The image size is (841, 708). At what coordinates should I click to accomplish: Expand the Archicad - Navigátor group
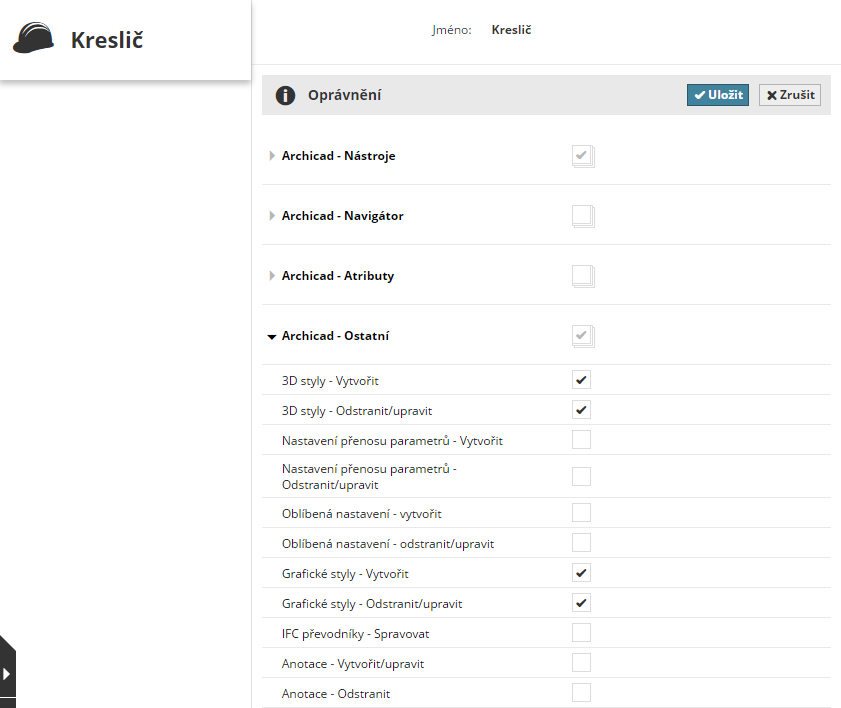pyautogui.click(x=272, y=216)
